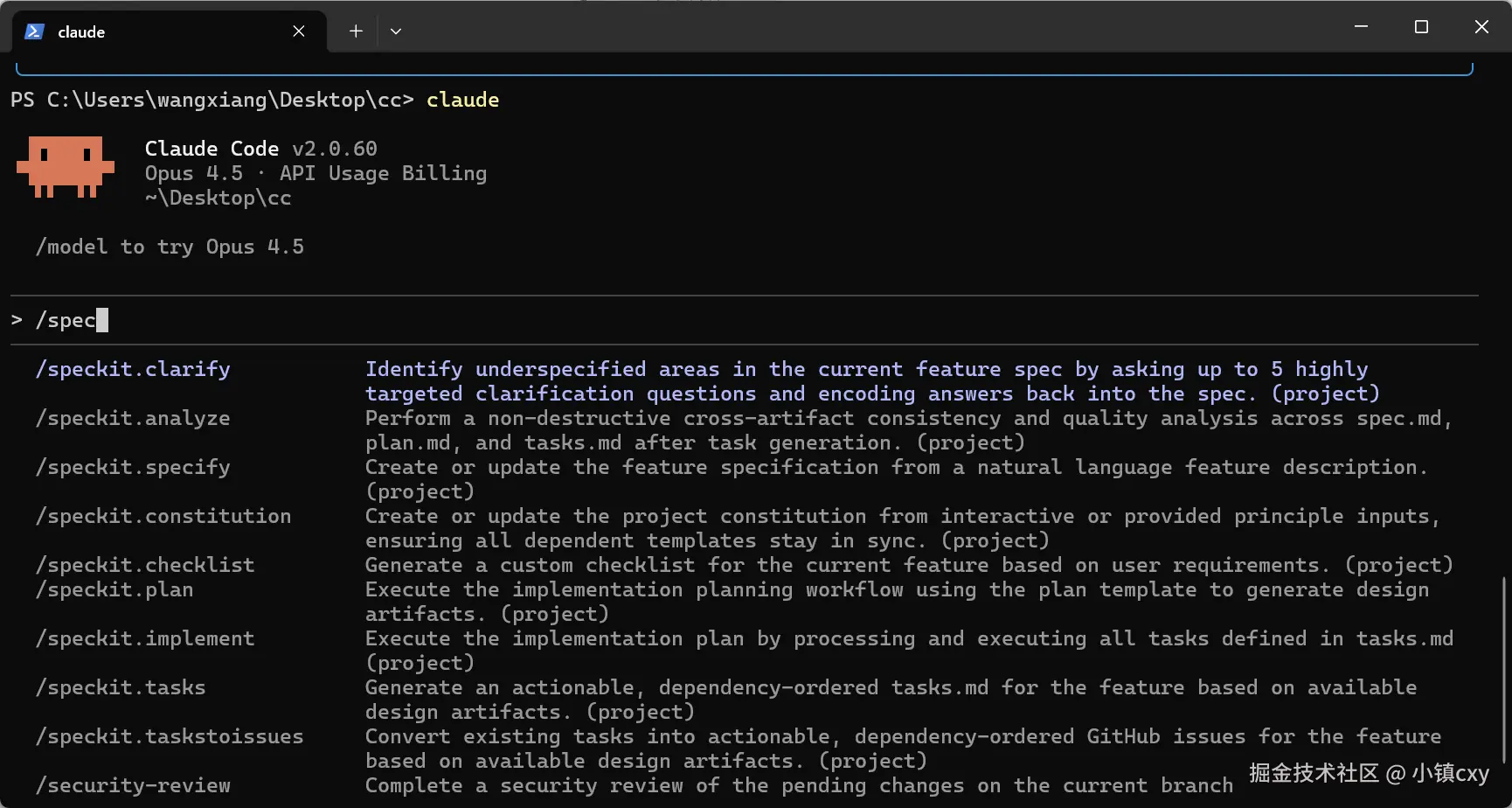Pick the /speckit.tasks command

click(x=121, y=687)
